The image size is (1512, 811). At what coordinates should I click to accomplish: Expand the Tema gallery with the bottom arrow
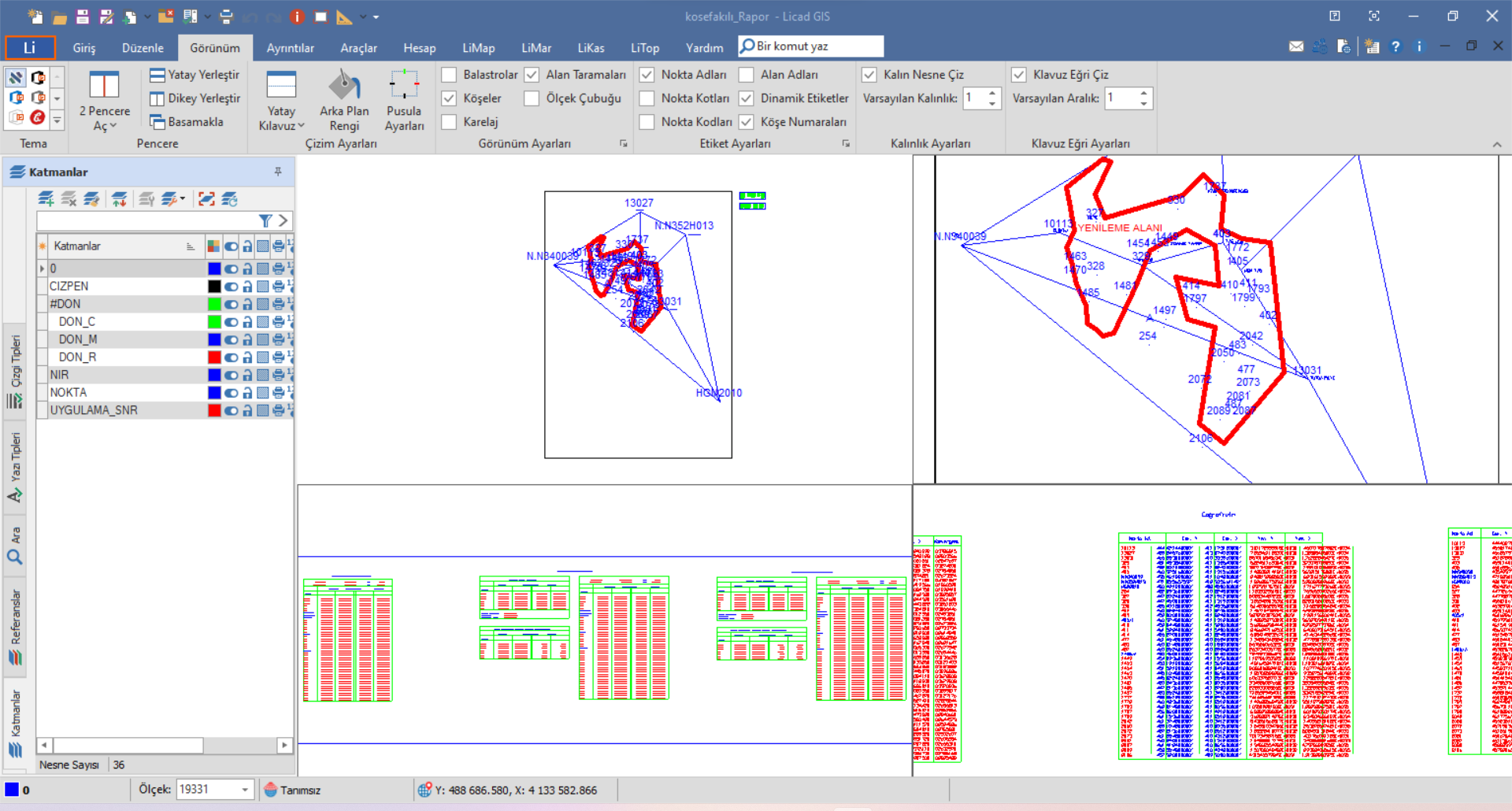[x=57, y=120]
